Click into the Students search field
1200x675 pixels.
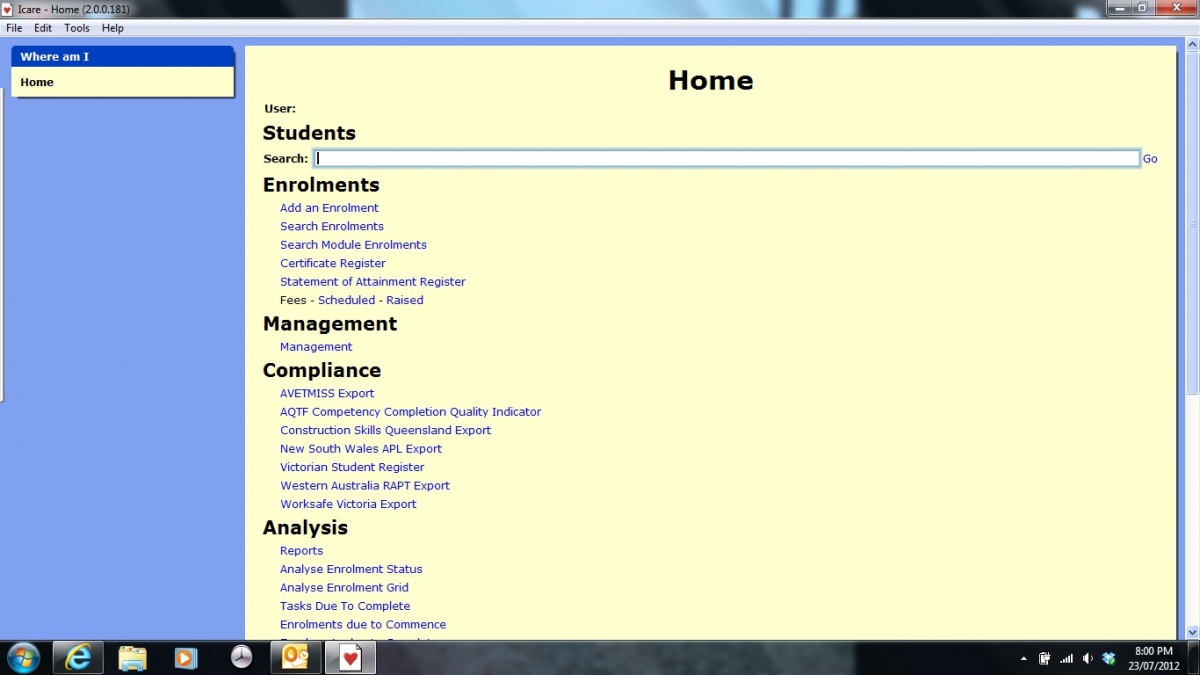[x=726, y=158]
